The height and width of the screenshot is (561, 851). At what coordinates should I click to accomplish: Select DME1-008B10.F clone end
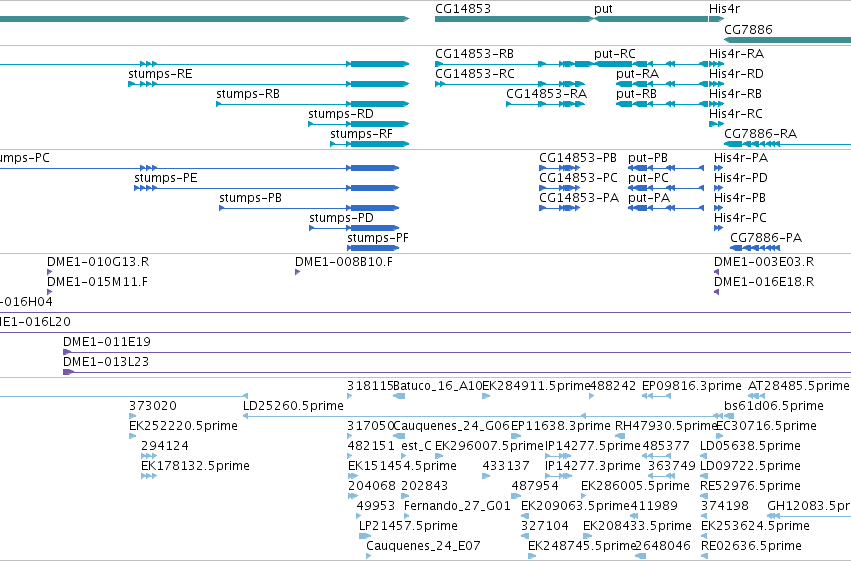click(344, 262)
